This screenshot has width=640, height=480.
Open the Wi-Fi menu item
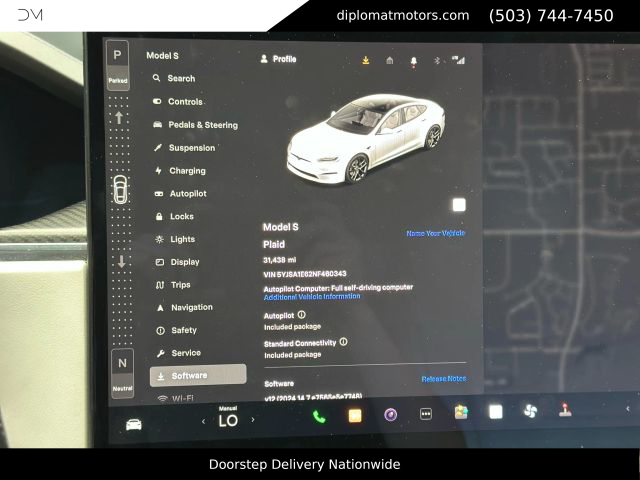tap(176, 398)
